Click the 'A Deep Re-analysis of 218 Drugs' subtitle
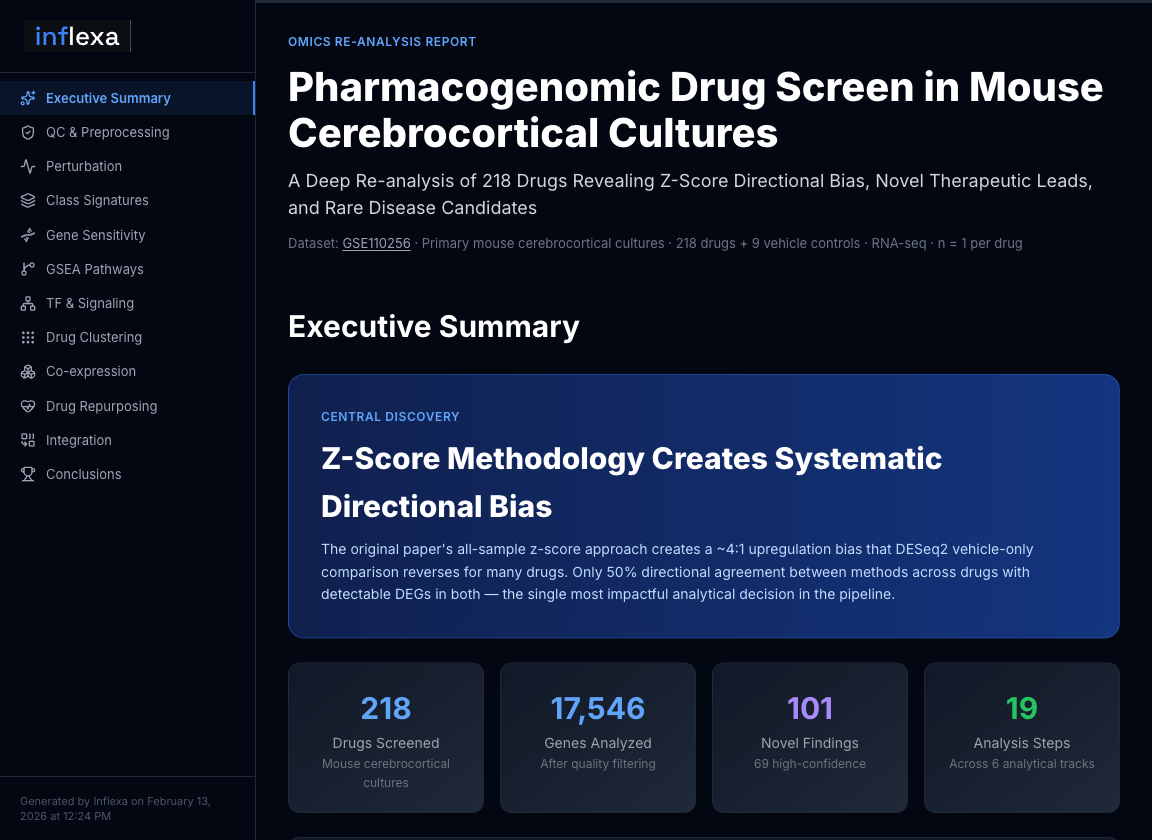 690,194
